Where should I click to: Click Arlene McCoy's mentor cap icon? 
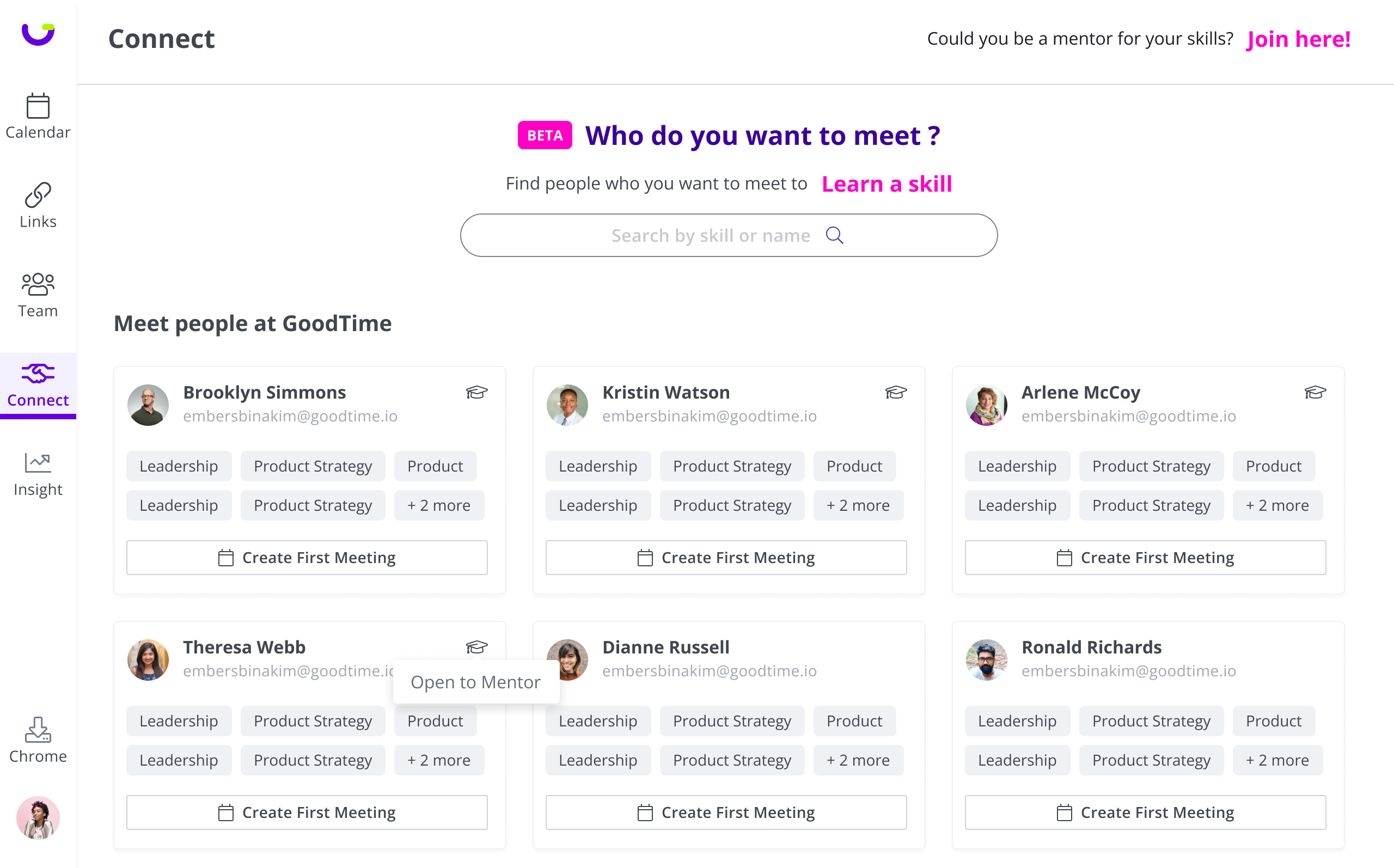click(x=1315, y=393)
